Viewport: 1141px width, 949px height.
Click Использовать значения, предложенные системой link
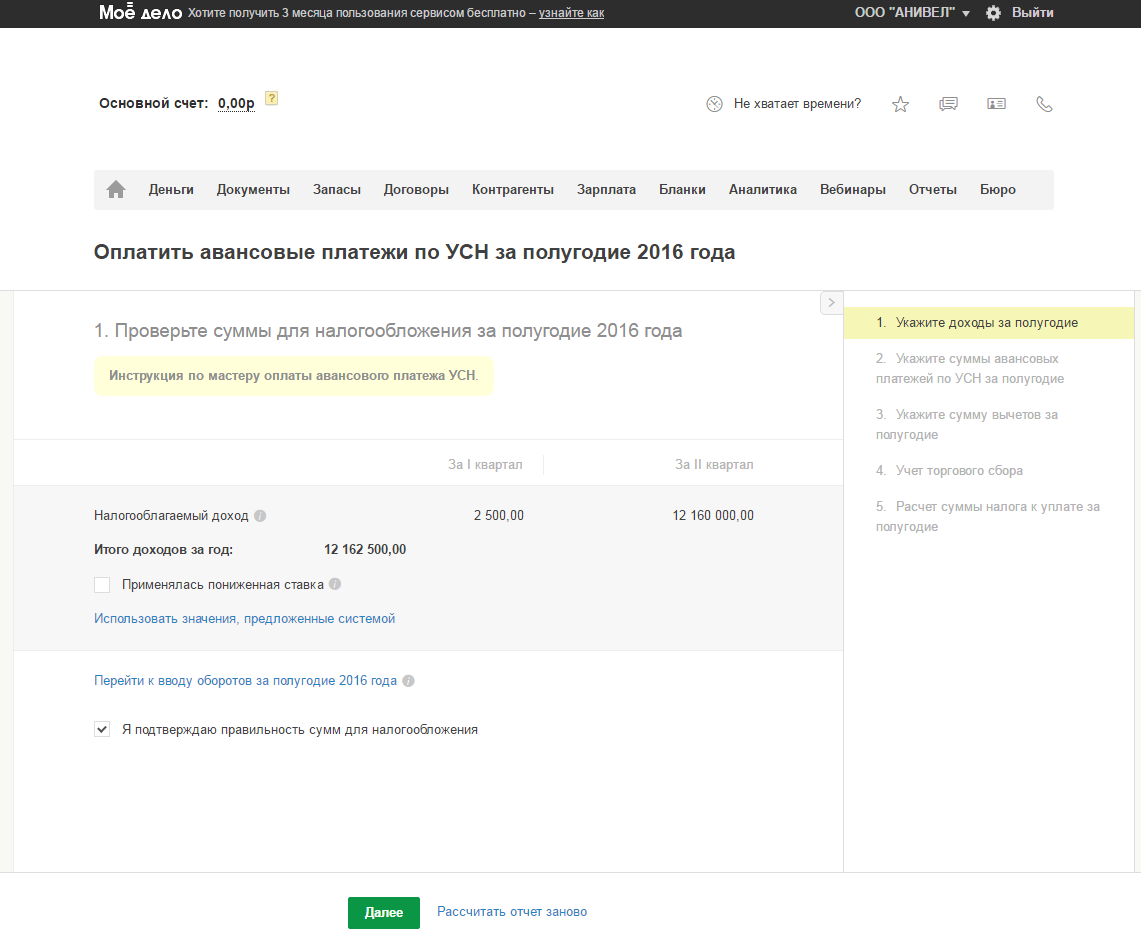[x=244, y=619]
